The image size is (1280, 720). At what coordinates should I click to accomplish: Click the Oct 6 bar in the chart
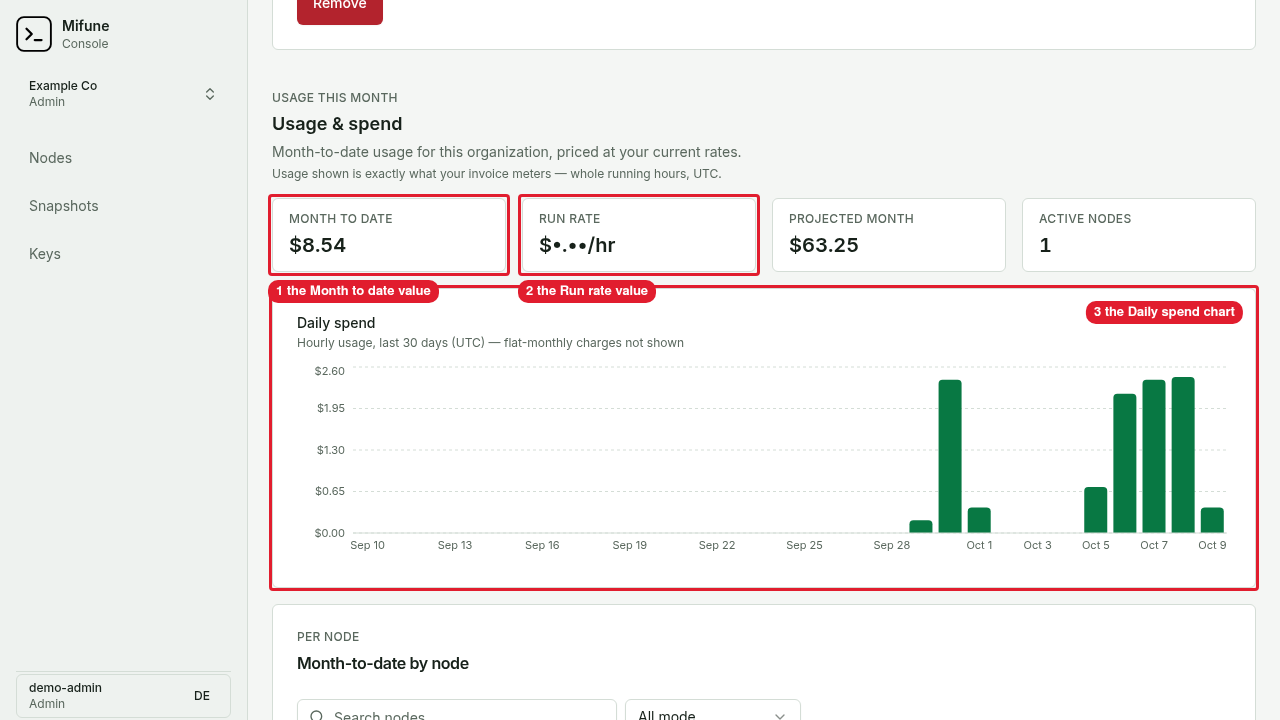tap(1125, 463)
